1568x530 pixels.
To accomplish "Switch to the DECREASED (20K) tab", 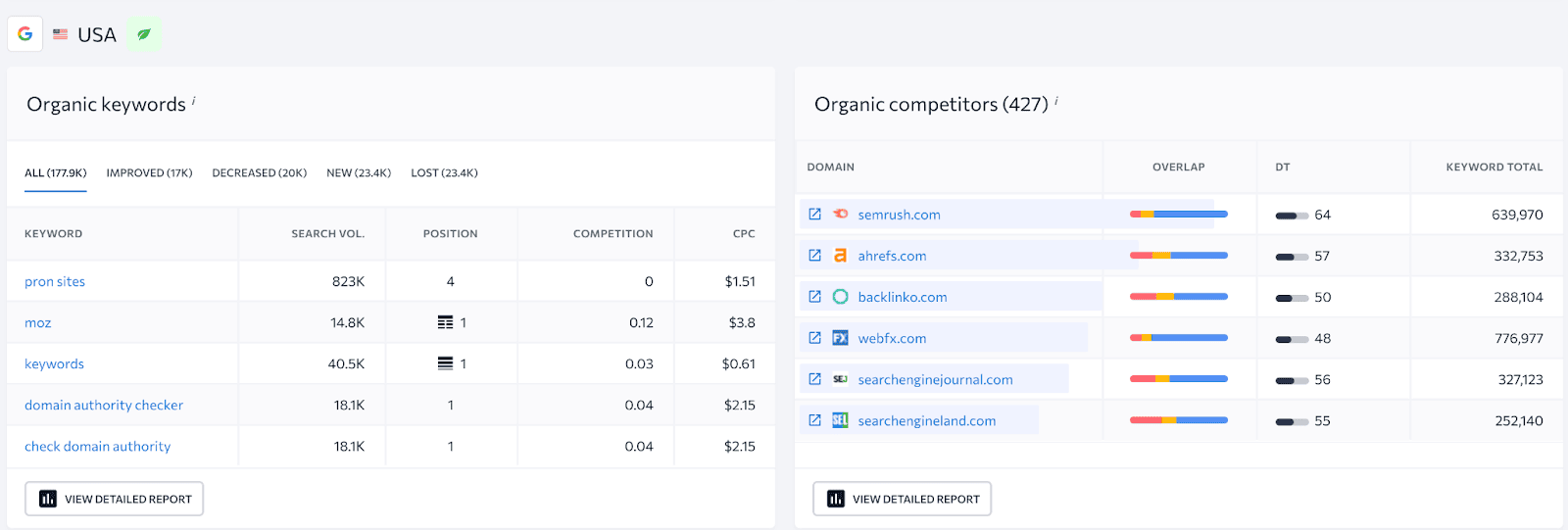I will pyautogui.click(x=260, y=172).
